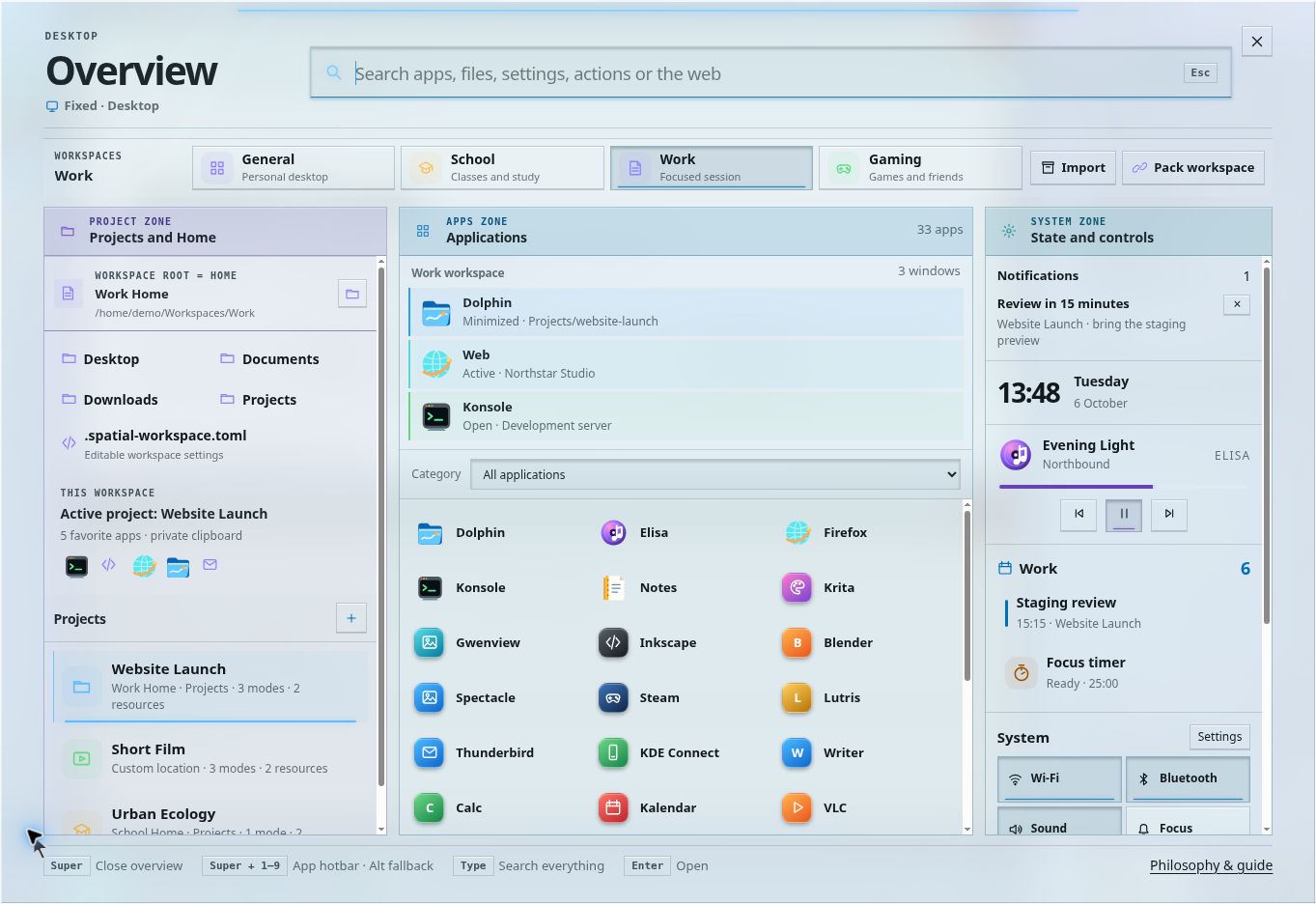Toggle Wi-Fi in System controls
Viewport: 1316px width, 904px height.
[1059, 778]
